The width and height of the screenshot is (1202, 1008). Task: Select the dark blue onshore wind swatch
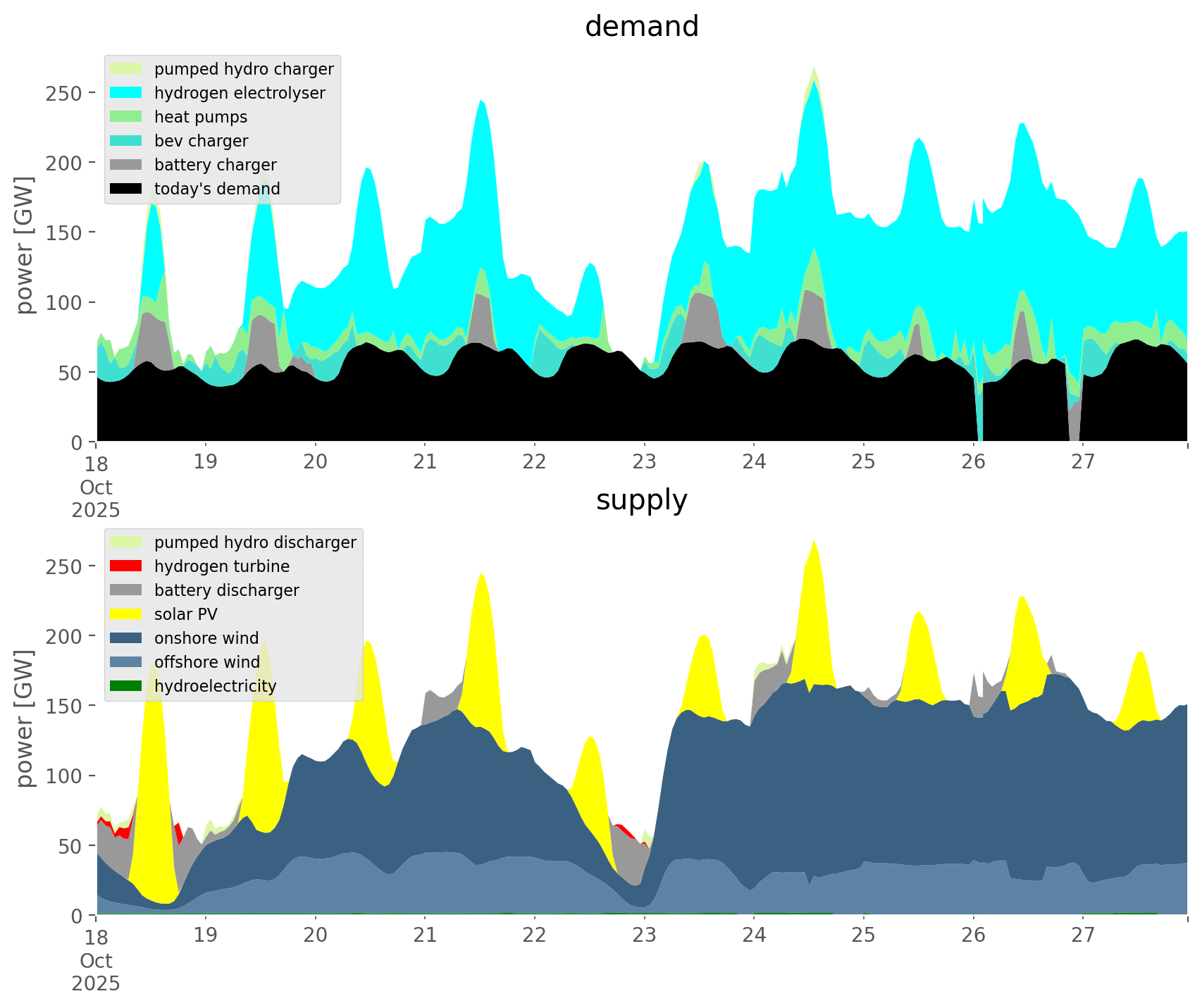pyautogui.click(x=127, y=638)
